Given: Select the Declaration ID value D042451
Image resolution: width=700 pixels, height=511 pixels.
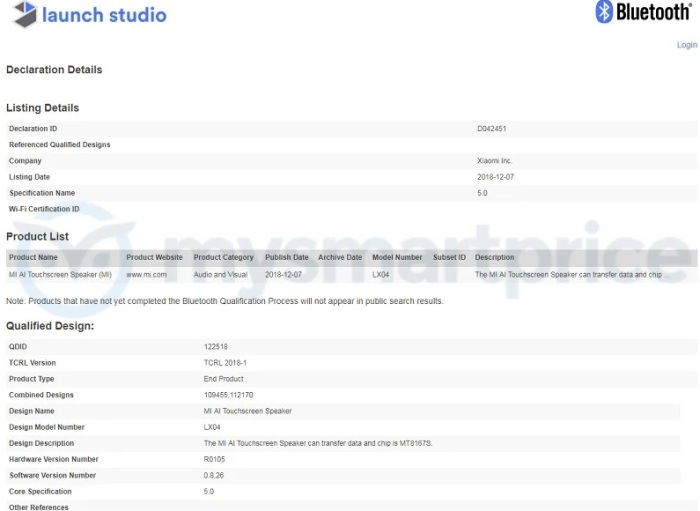Looking at the screenshot, I should [492, 129].
